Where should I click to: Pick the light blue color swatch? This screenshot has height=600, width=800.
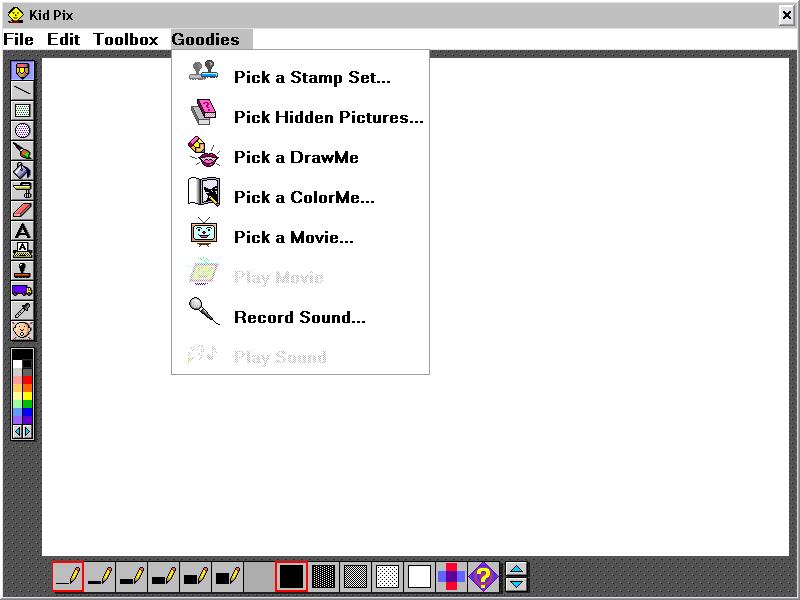coord(17,412)
